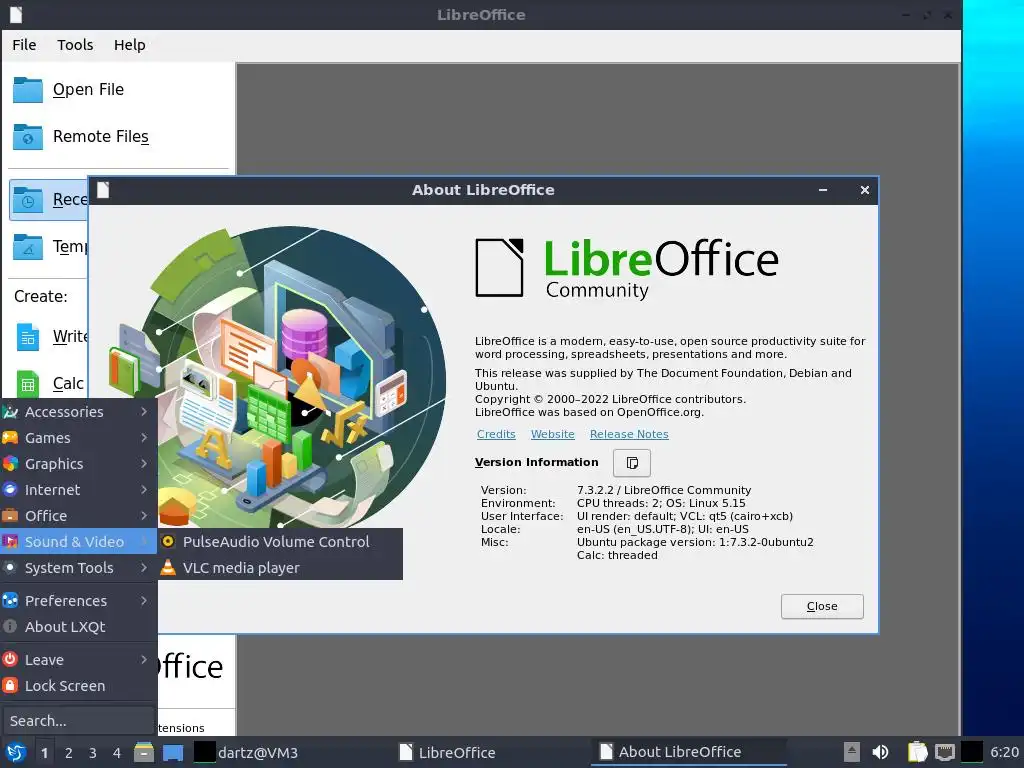Screen dimensions: 1024x768
Task: Click the application menu Search field
Action: (x=78, y=721)
